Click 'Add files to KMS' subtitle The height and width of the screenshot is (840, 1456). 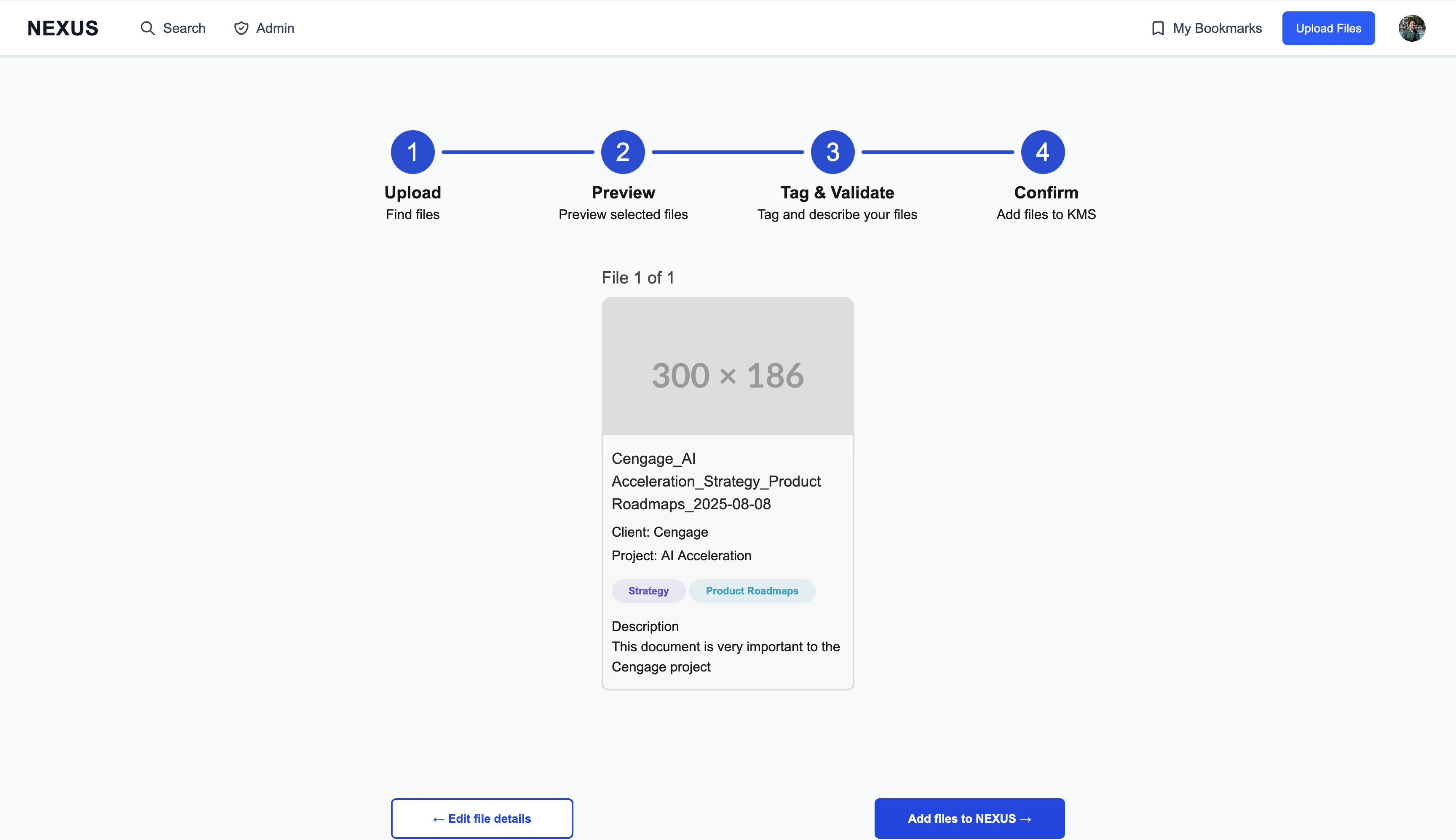click(1046, 214)
